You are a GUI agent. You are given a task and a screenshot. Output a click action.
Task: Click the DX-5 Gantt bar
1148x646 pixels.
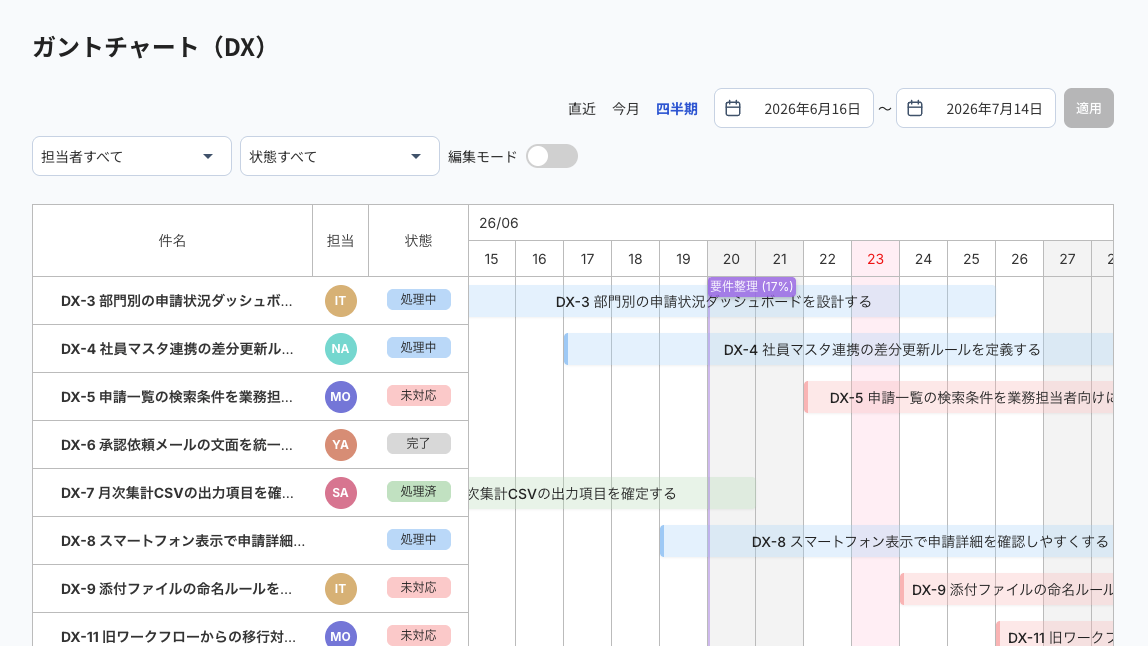point(959,398)
